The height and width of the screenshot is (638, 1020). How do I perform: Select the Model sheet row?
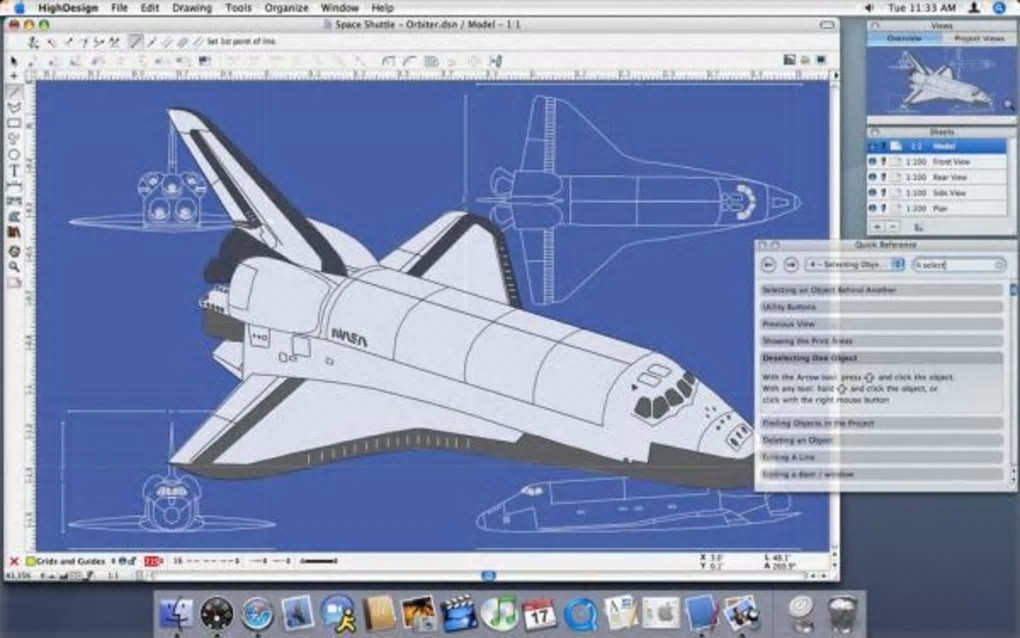coord(937,146)
